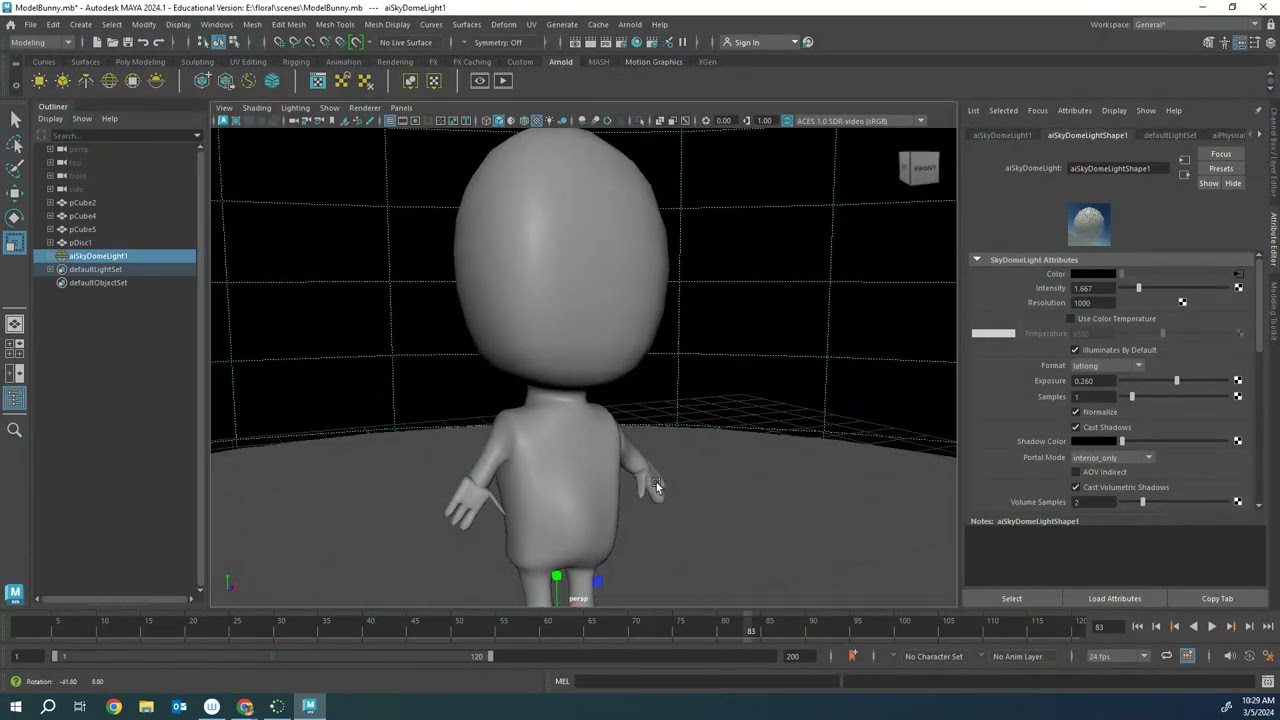The image size is (1280, 720).
Task: Click the view cube in viewport
Action: pos(919,168)
